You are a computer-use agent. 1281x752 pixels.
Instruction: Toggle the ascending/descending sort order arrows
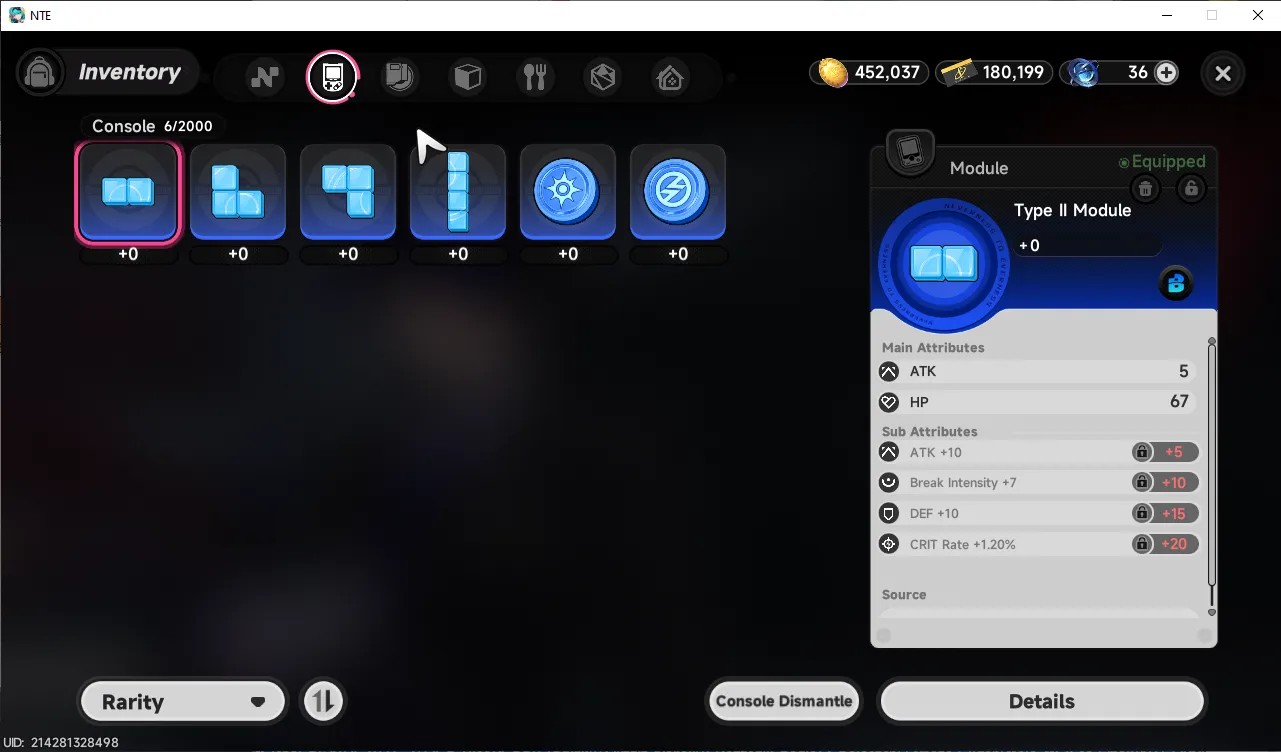[x=322, y=701]
